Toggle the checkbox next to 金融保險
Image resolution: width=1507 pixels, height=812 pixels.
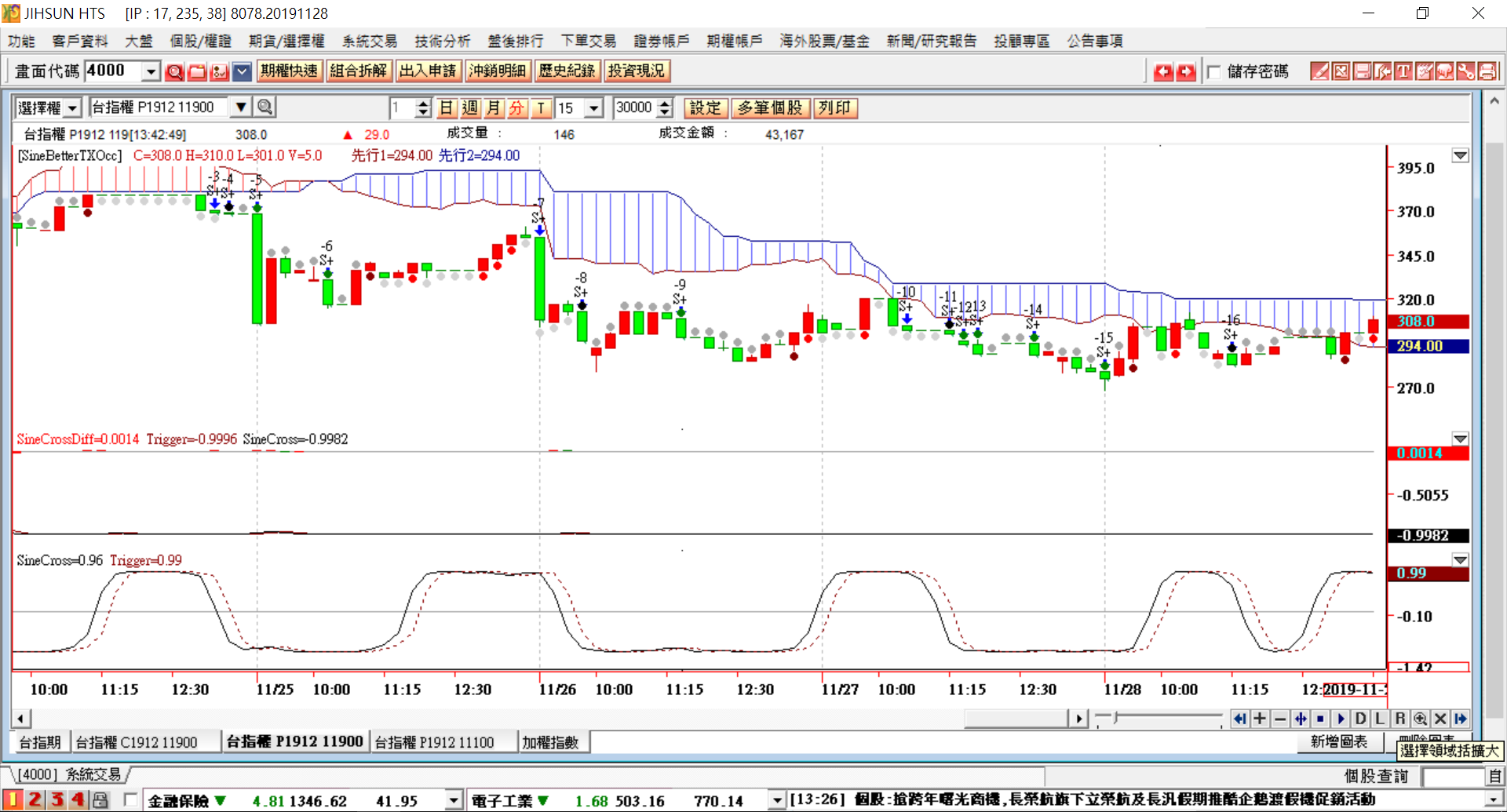pos(131,800)
